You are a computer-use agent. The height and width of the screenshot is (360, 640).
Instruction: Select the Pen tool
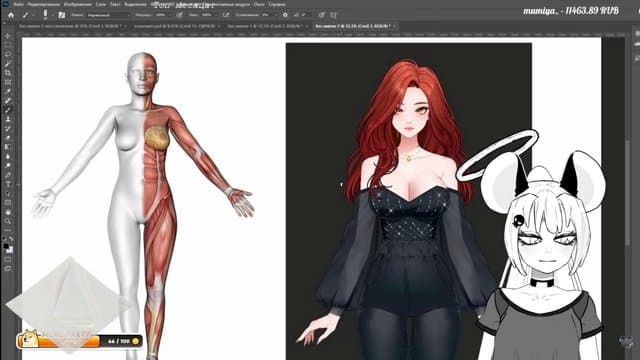pos(8,175)
